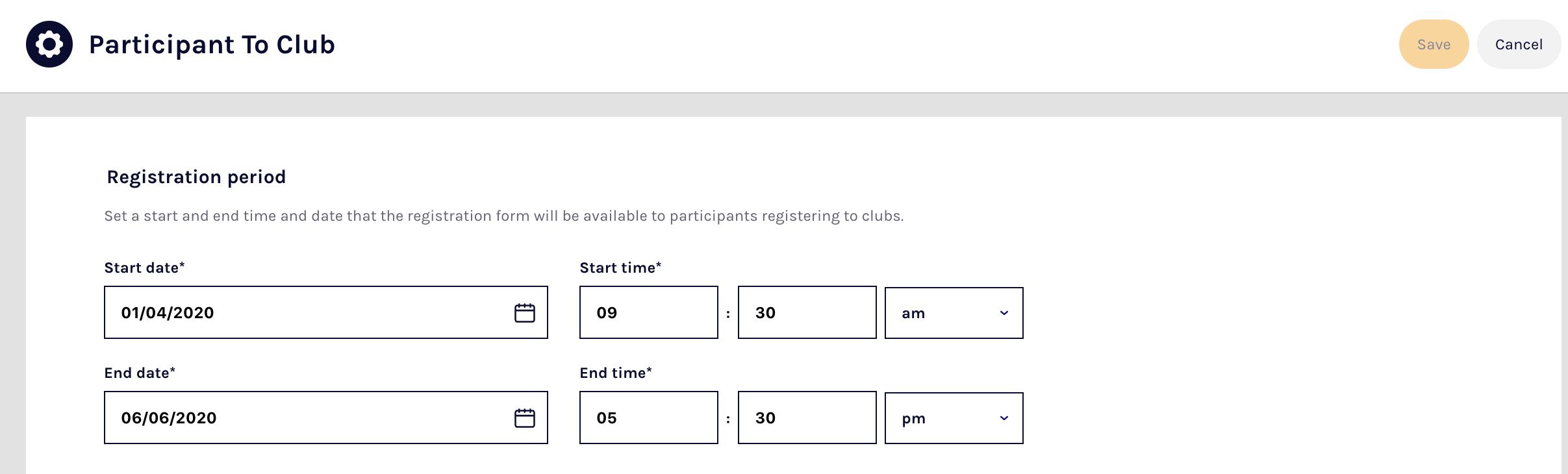
Task: Open the Start date calendar picker icon
Action: (x=525, y=313)
